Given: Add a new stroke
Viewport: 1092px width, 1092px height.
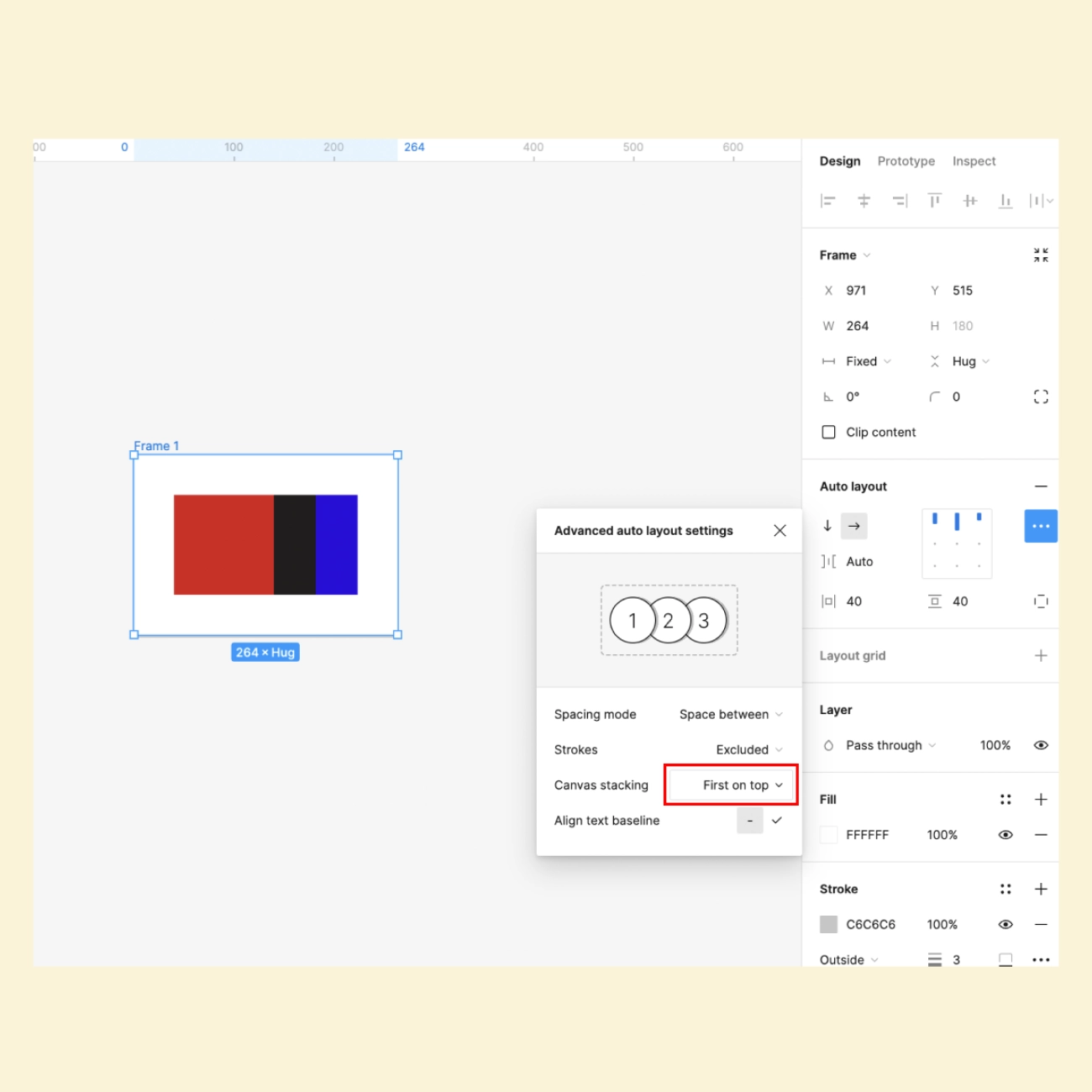Looking at the screenshot, I should pos(1041,889).
